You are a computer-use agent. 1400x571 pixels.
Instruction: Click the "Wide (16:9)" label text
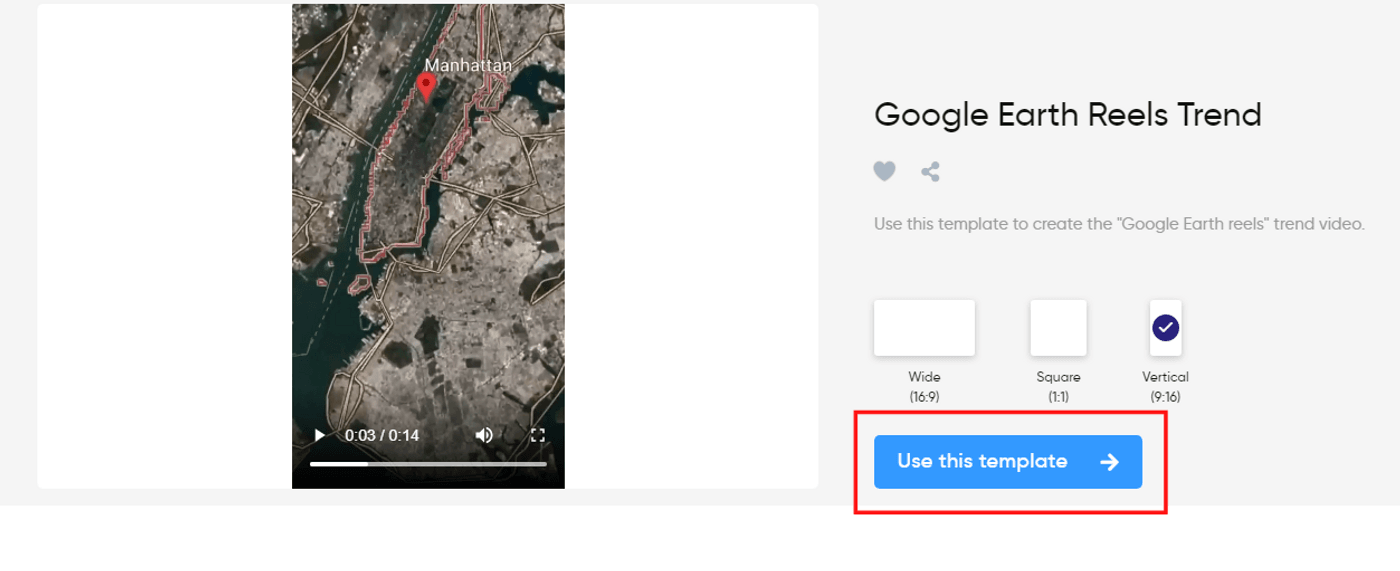[x=924, y=387]
